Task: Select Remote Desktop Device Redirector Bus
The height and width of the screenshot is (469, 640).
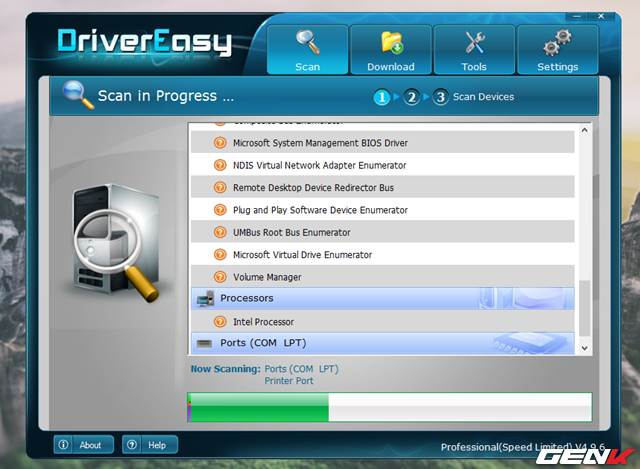Action: (x=313, y=187)
